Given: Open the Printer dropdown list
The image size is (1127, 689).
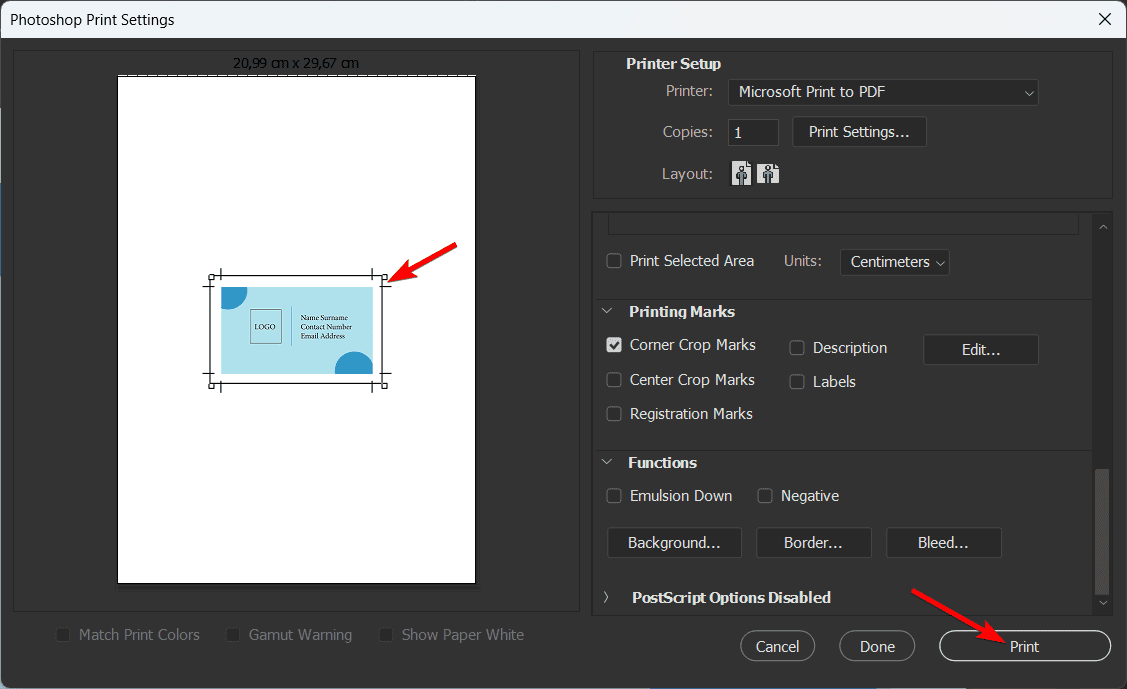Looking at the screenshot, I should click(883, 92).
